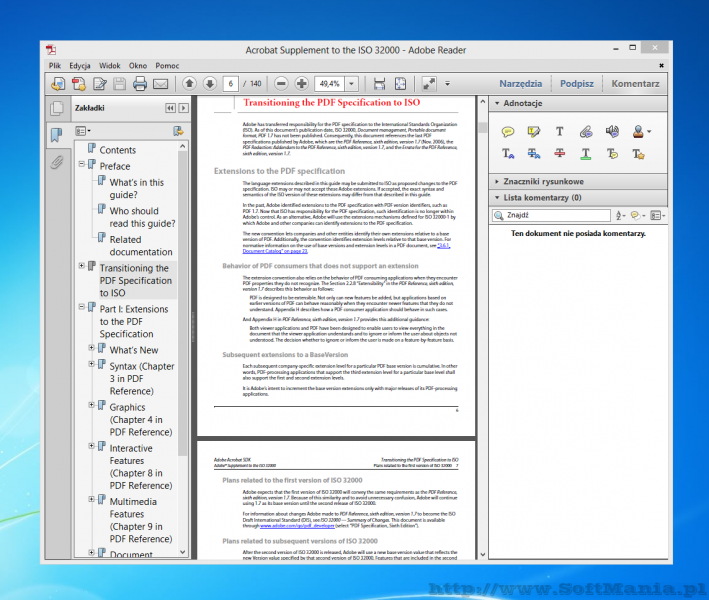Viewport: 709px width, 600px height.
Task: Collapse the Lista komentarzy section
Action: point(497,198)
